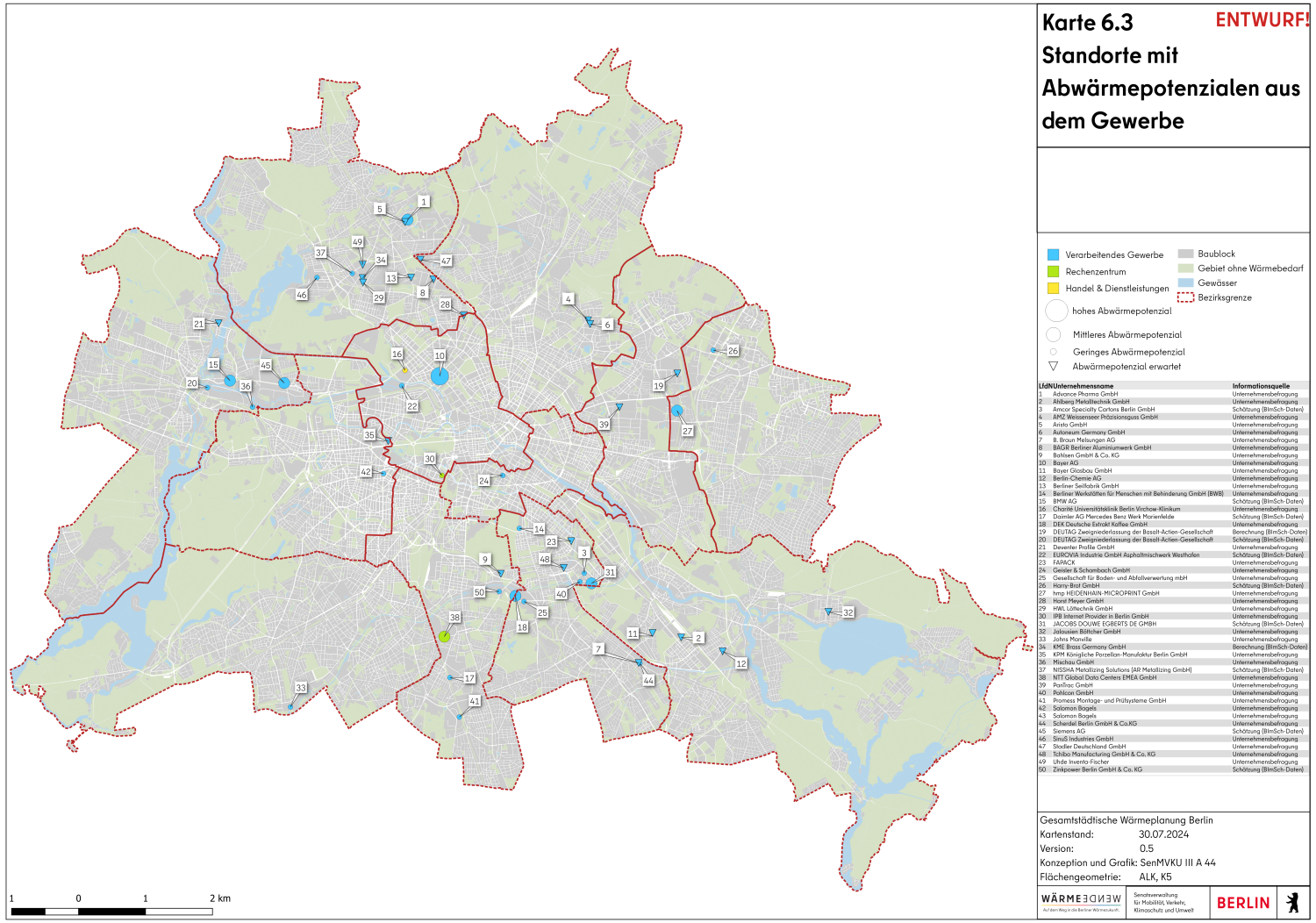Click the number label 44 on the map
1316x923 pixels.
click(648, 681)
